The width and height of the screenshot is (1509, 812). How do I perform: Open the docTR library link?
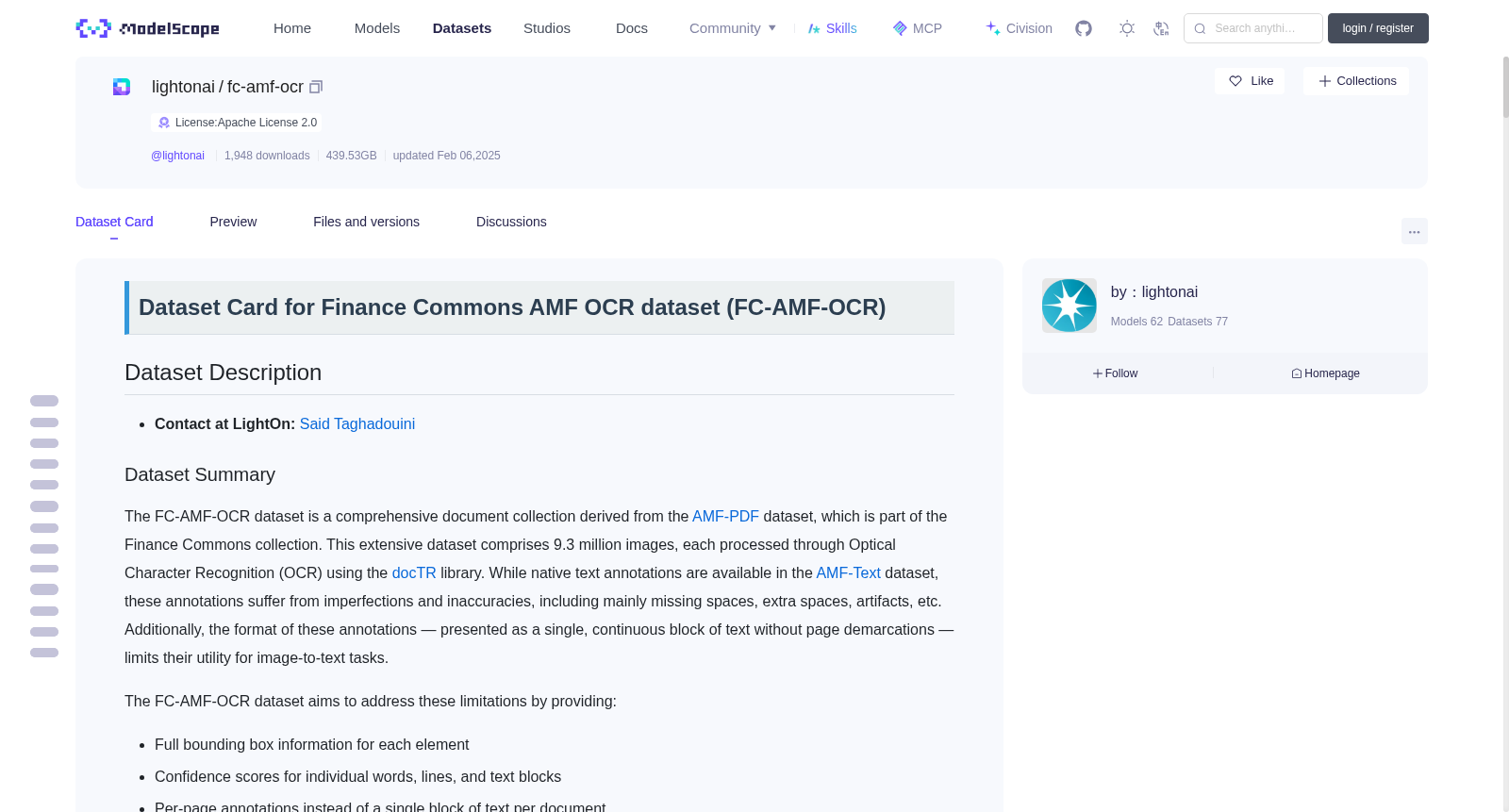pyautogui.click(x=414, y=573)
